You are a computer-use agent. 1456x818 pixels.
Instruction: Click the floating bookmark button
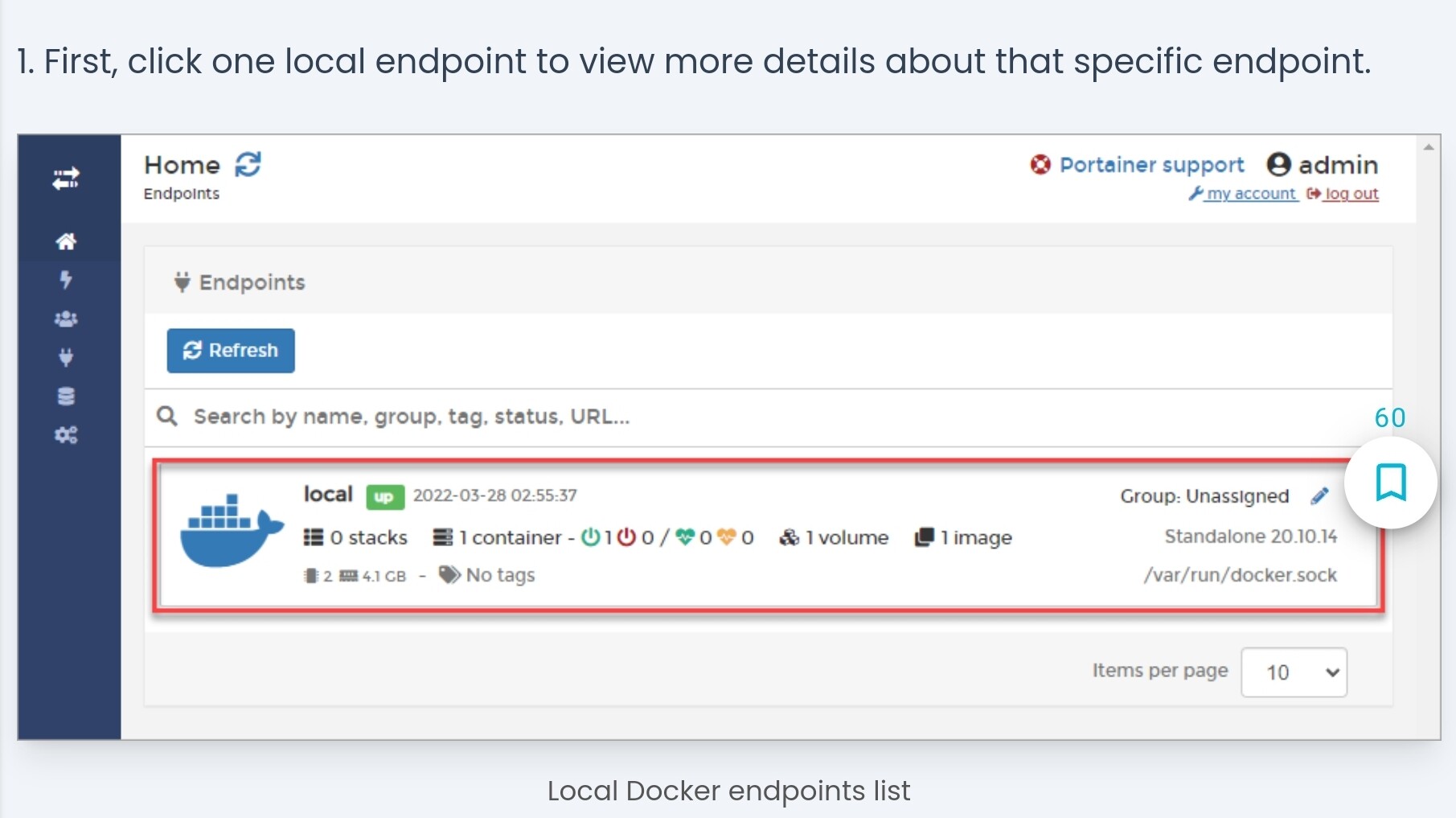pos(1390,483)
